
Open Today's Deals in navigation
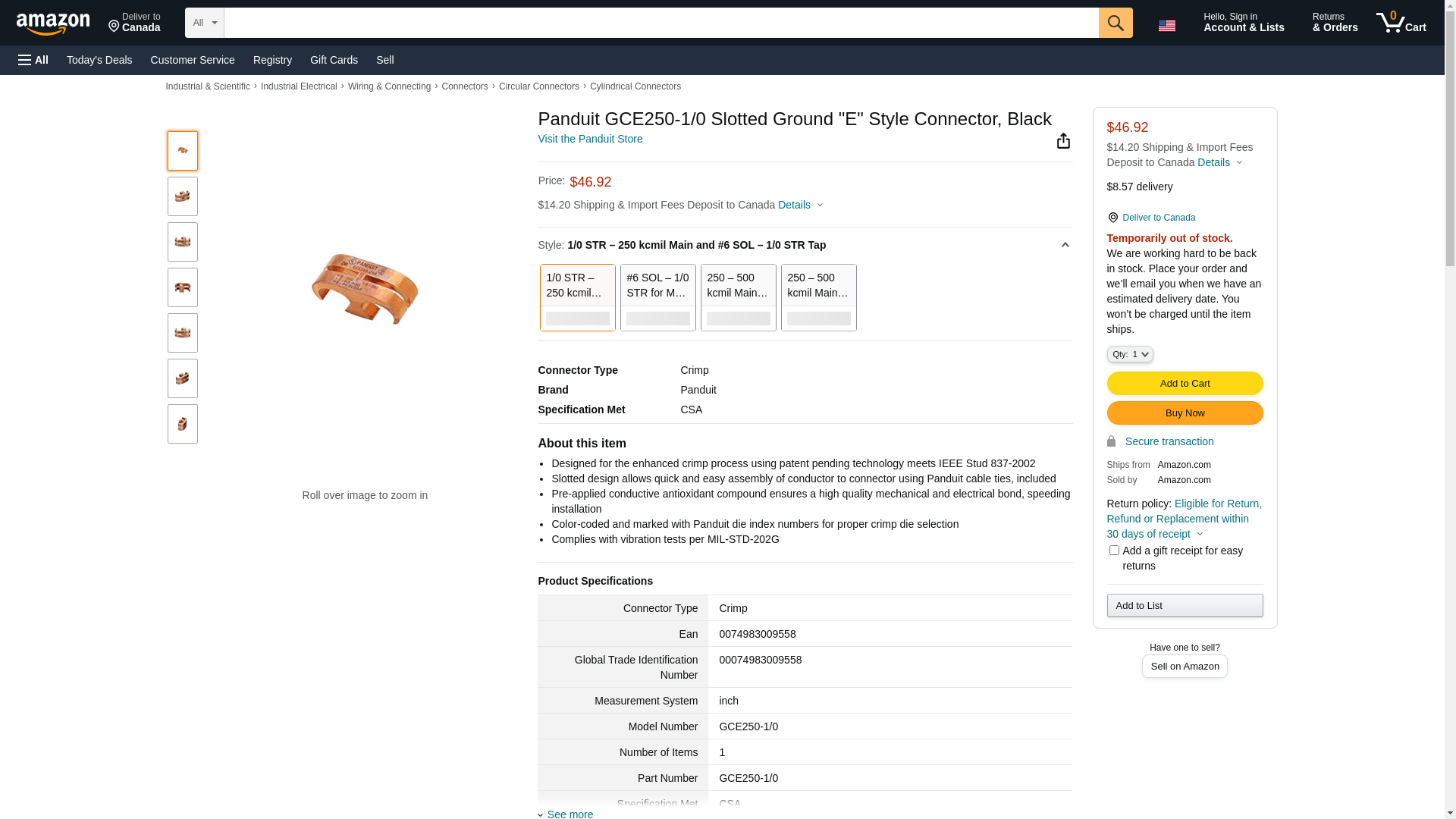pyautogui.click(x=99, y=60)
